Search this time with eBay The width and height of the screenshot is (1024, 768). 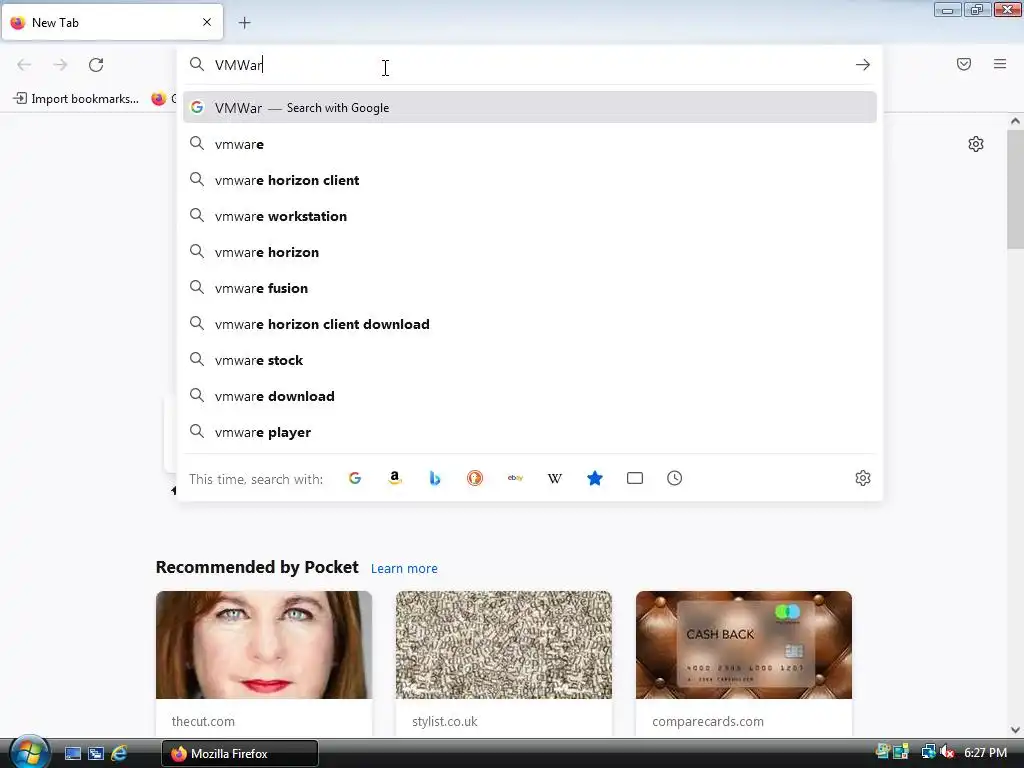515,478
